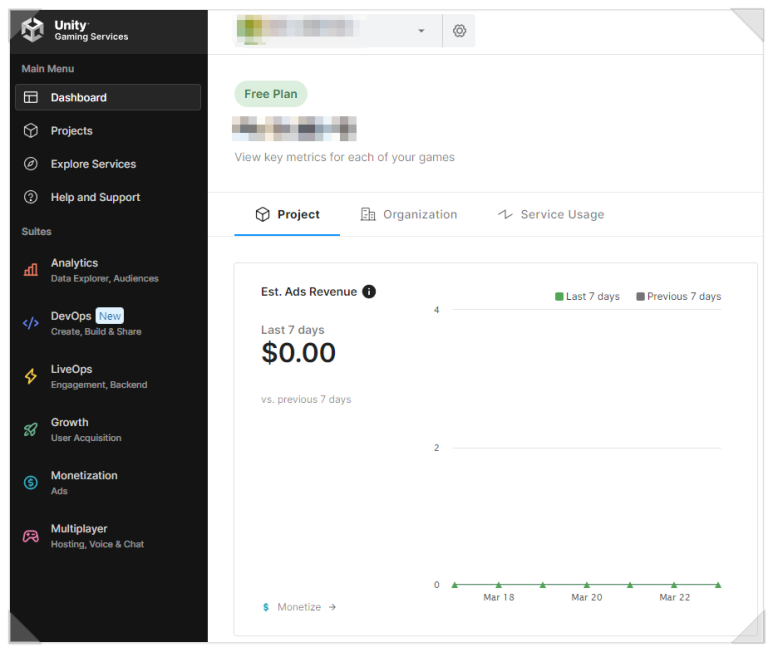Switch to the Organization tab
Screen dimensions: 773x652
pyautogui.click(x=409, y=214)
